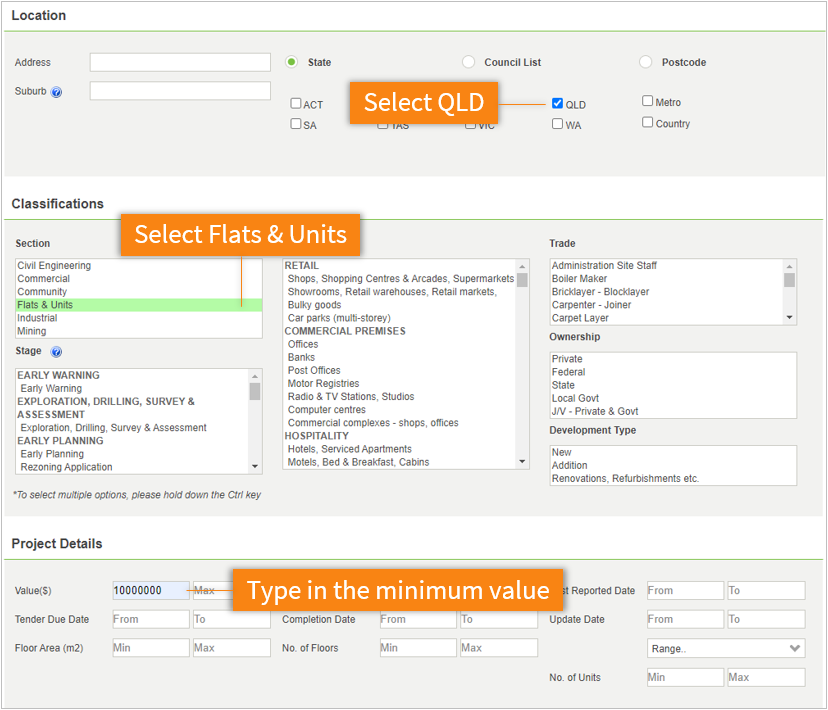The width and height of the screenshot is (828, 710).
Task: Click the Tender Due Date From field
Action: click(151, 619)
